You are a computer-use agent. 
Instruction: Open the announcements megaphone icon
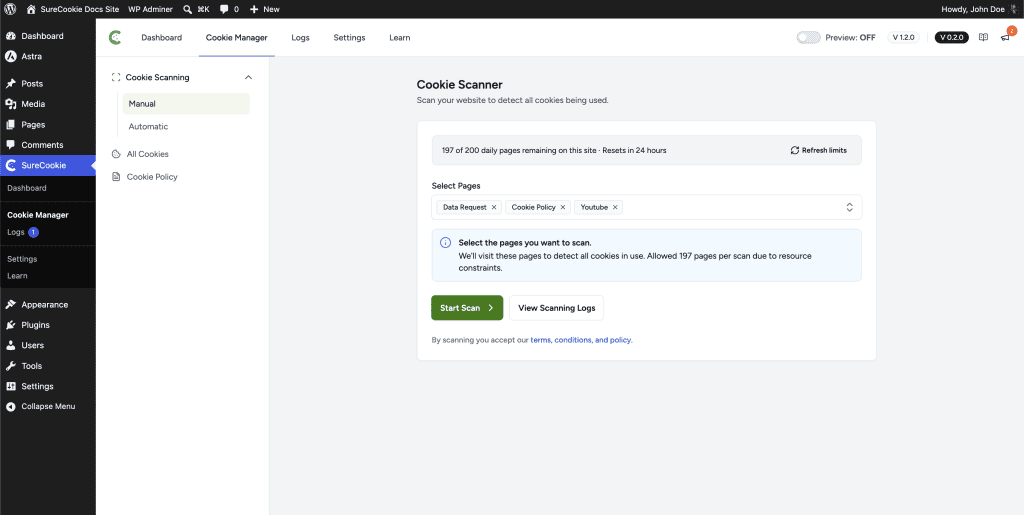(1005, 38)
